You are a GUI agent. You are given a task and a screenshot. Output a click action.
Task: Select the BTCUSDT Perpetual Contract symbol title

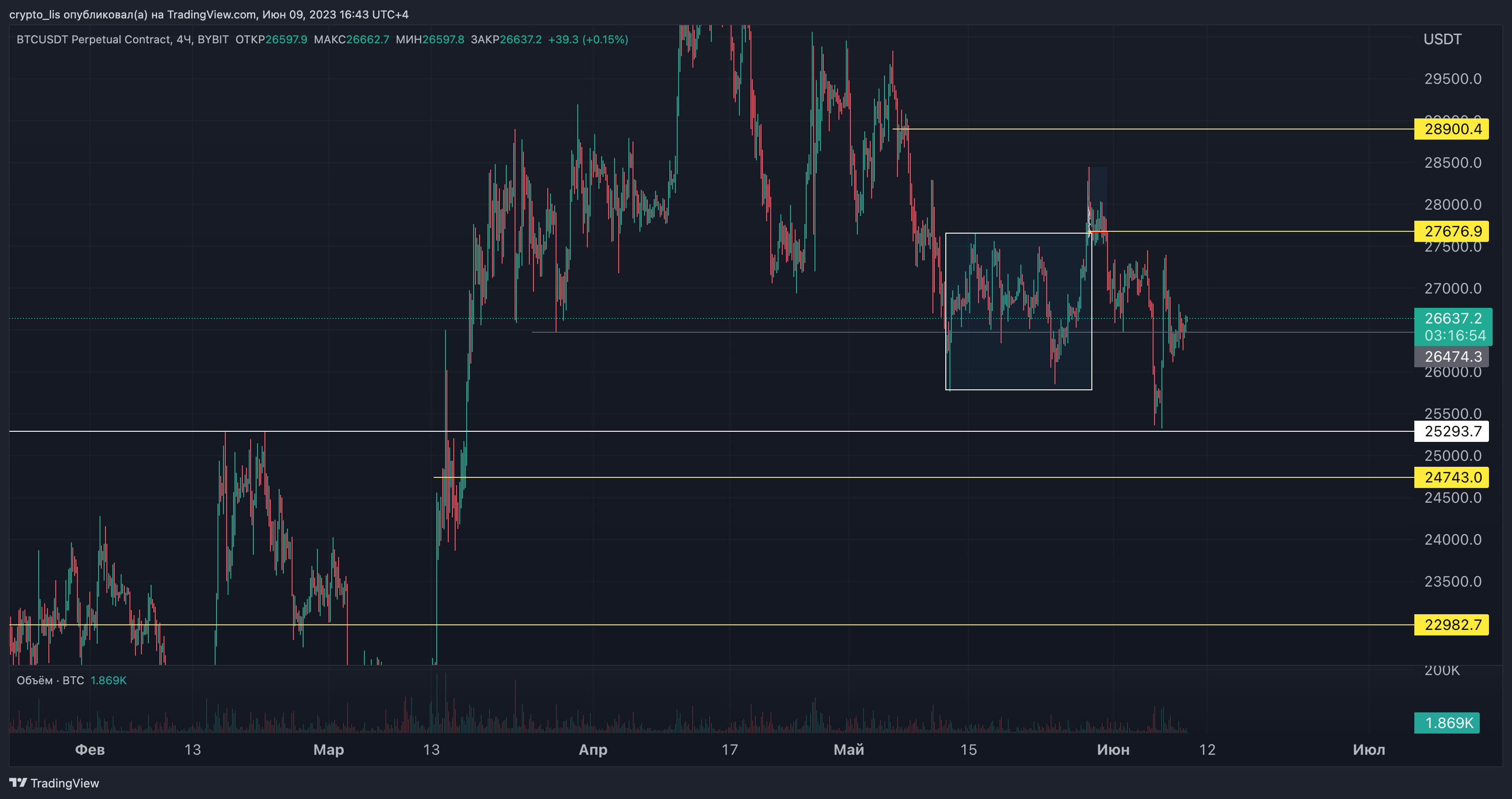(94, 39)
